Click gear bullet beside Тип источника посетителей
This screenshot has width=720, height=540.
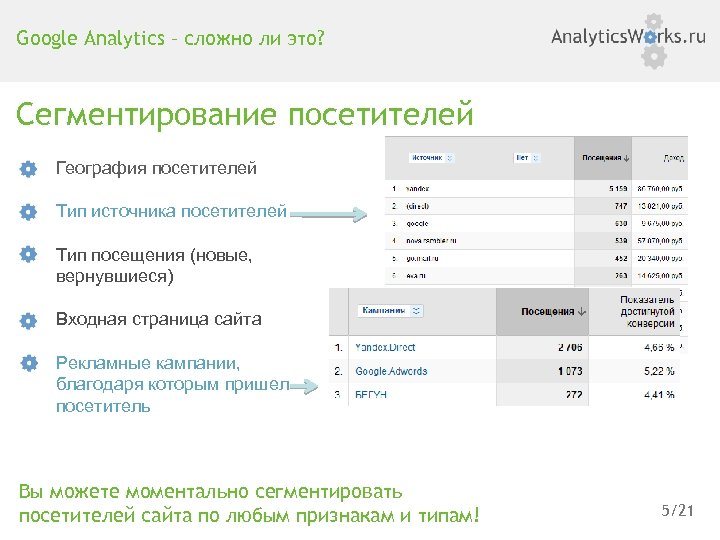pyautogui.click(x=28, y=212)
